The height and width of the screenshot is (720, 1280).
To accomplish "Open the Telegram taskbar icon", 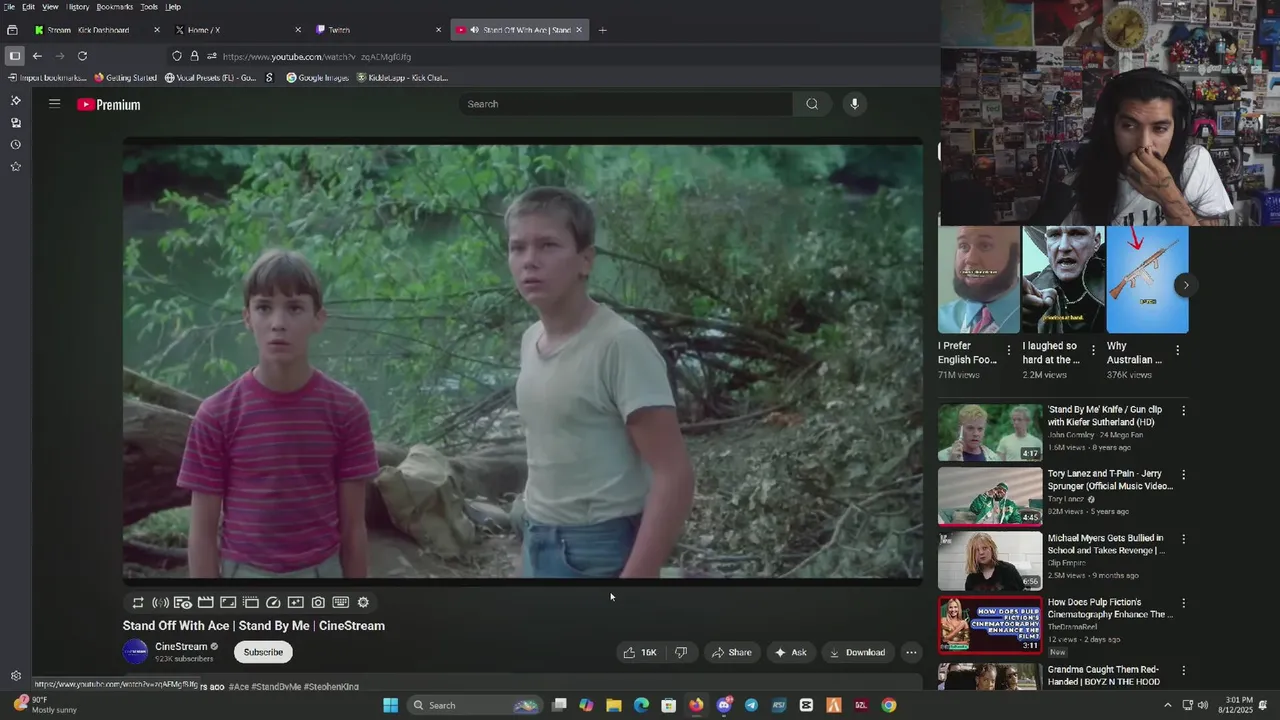I will click(751, 705).
